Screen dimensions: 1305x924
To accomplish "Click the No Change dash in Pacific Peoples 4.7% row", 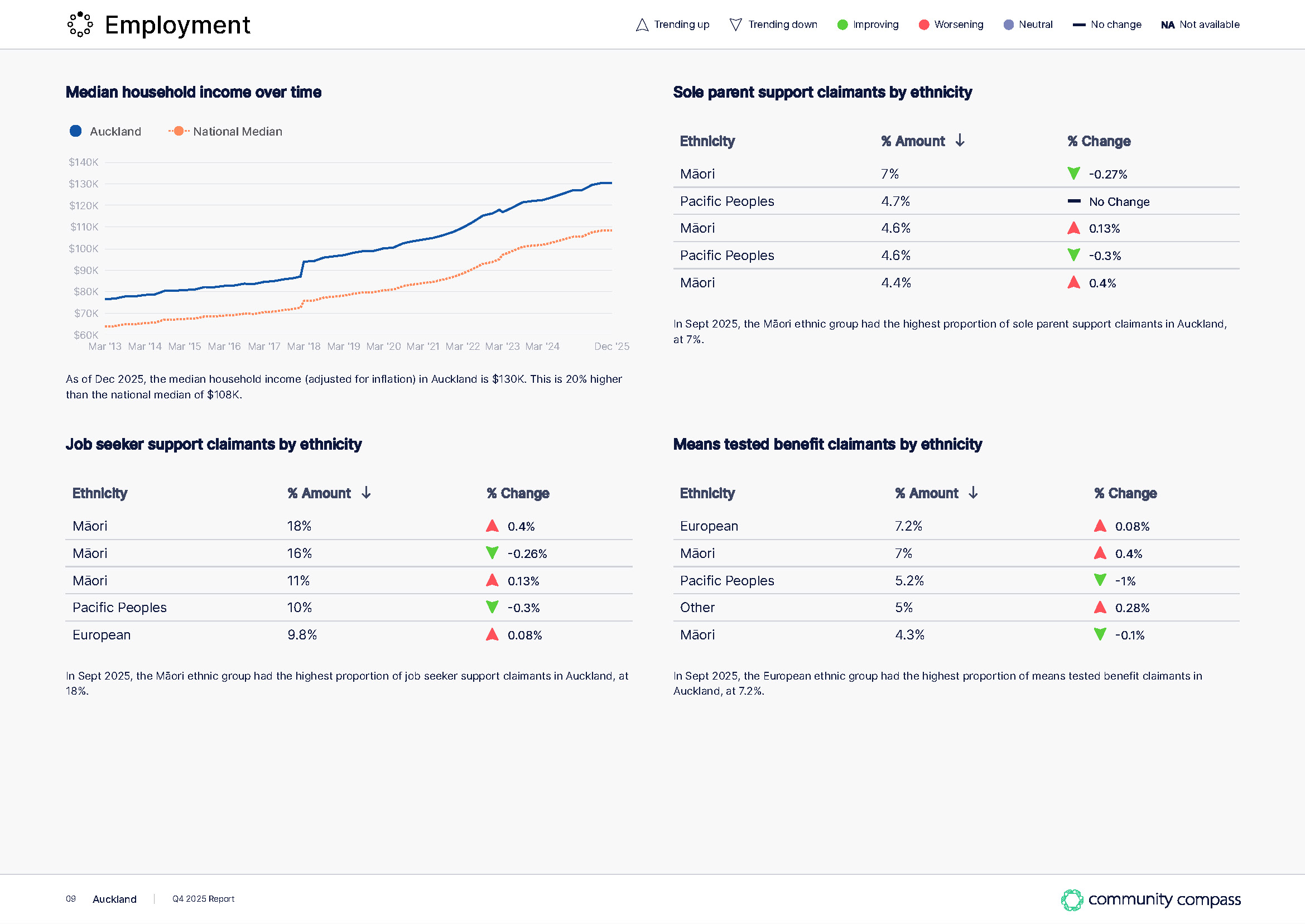I will click(x=1074, y=201).
